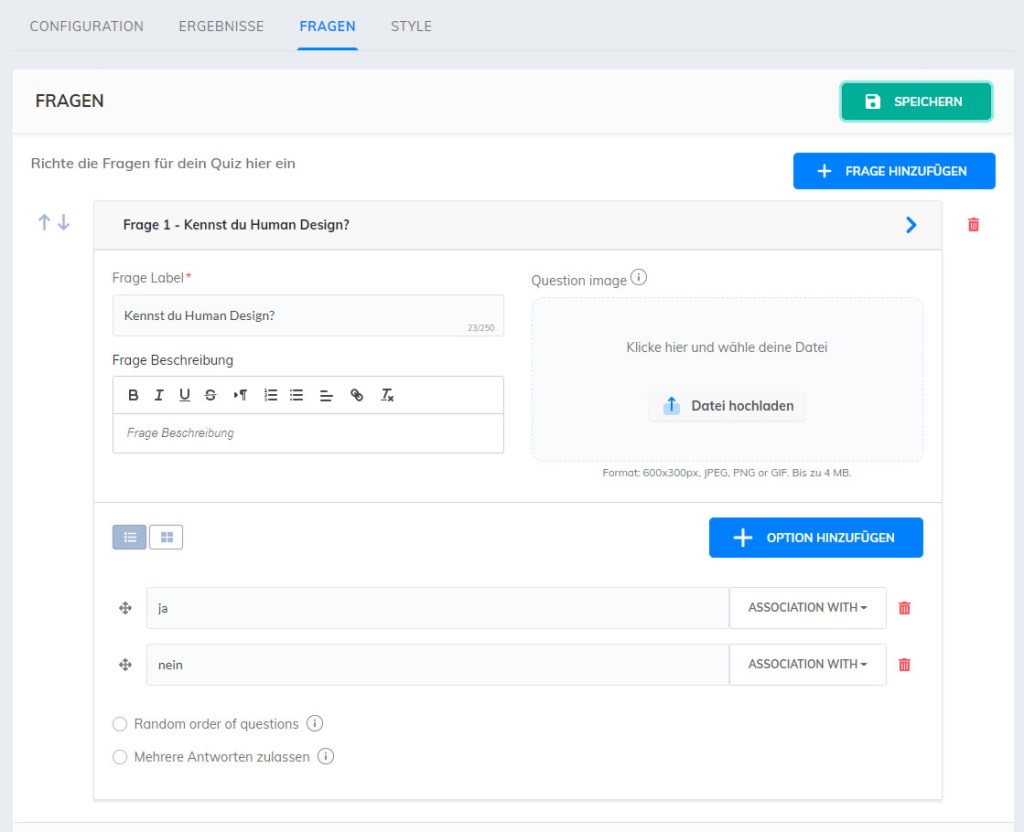The width and height of the screenshot is (1024, 832).
Task: Enable Mehrere Antworten zulassen option
Action: (x=120, y=757)
